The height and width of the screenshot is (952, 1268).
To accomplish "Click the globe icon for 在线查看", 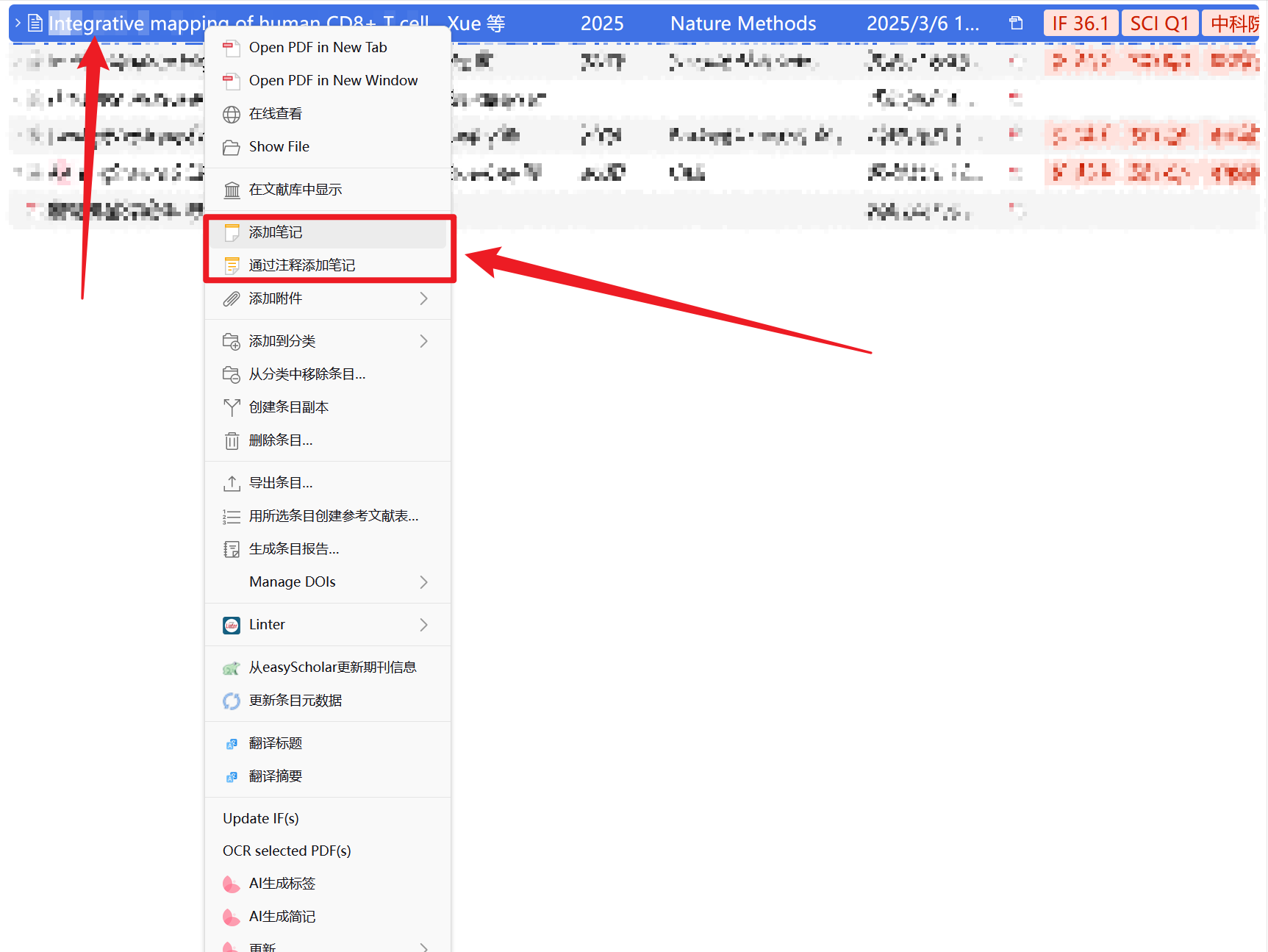I will point(232,114).
